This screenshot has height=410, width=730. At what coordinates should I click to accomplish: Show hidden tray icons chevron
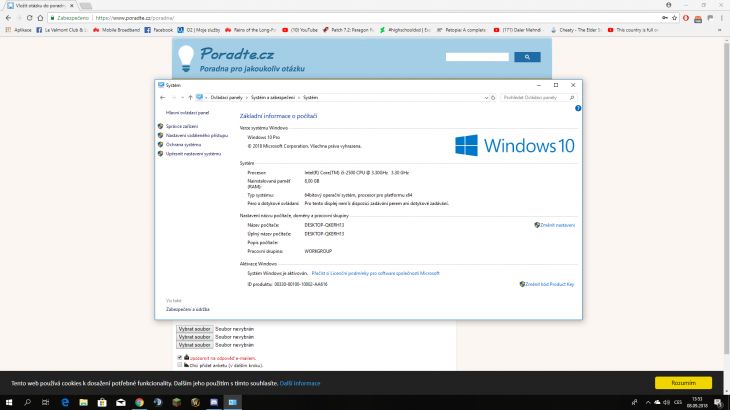648,402
